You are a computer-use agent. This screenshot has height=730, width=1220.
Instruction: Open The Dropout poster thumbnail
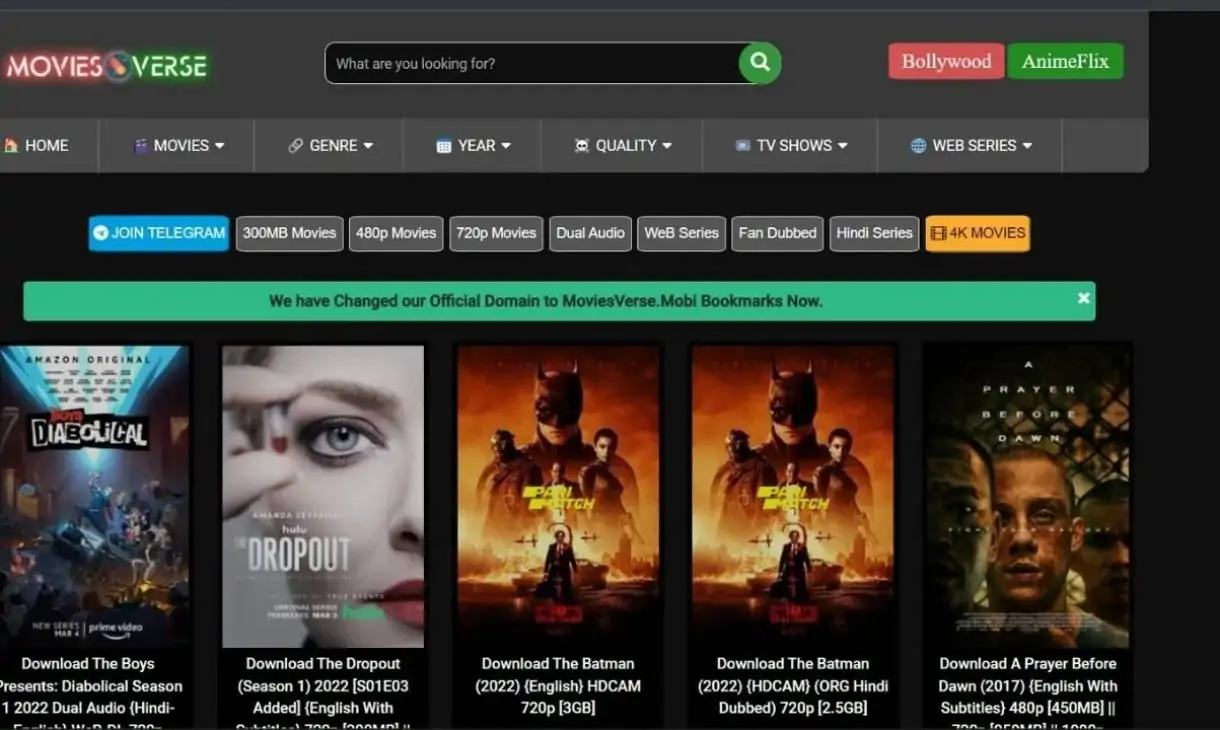323,496
